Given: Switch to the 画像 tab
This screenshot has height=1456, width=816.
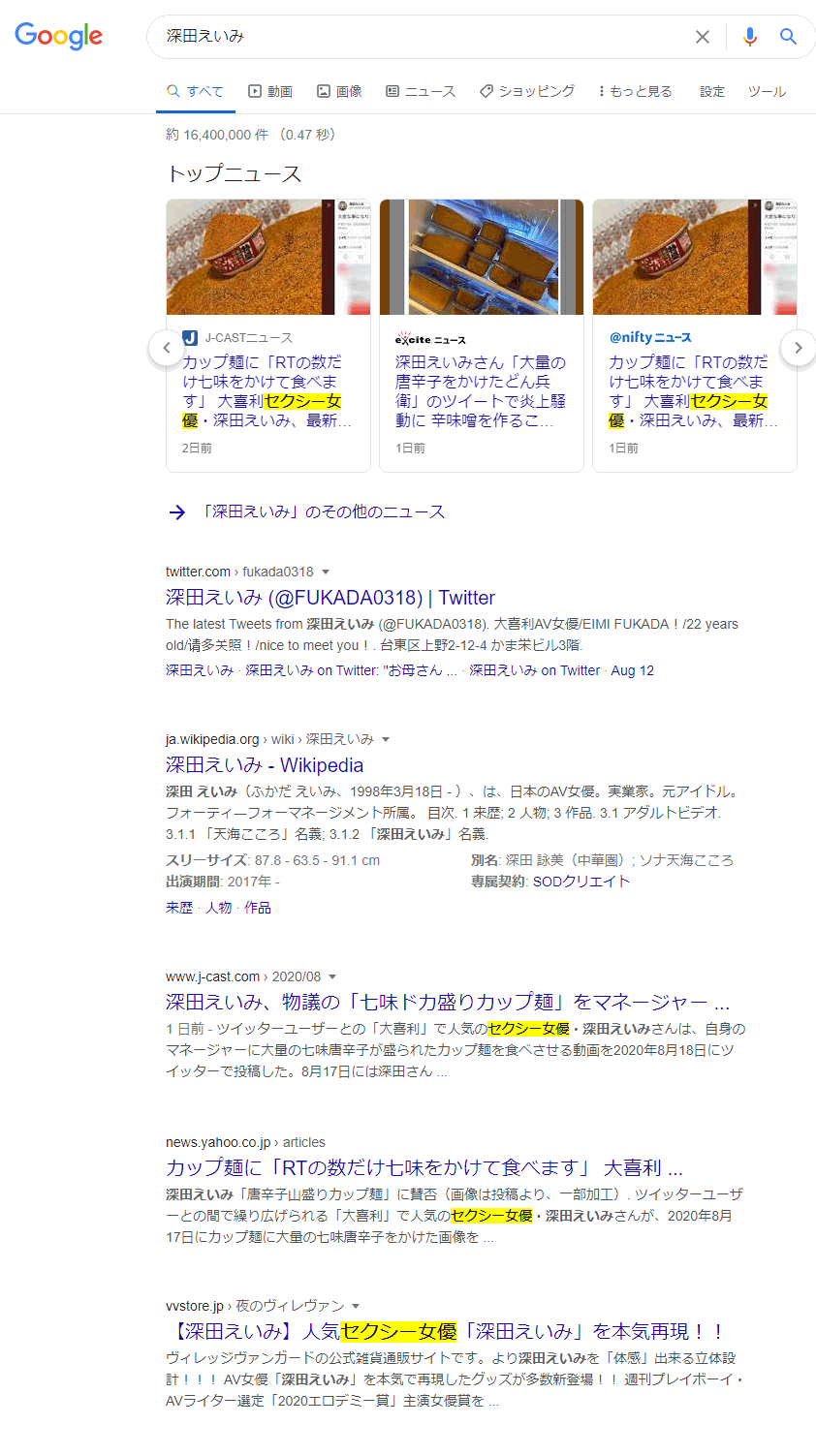Looking at the screenshot, I should pyautogui.click(x=339, y=91).
